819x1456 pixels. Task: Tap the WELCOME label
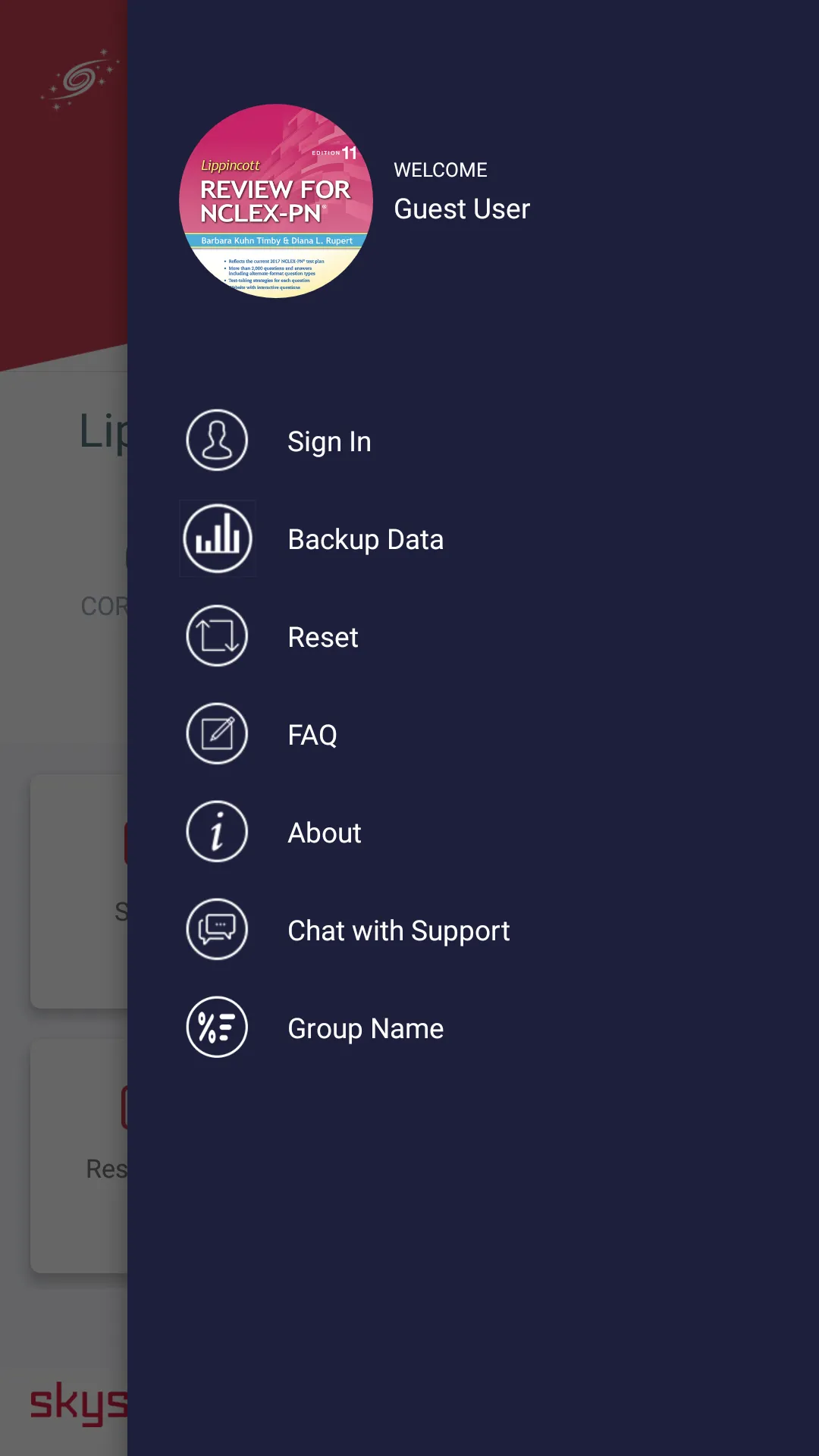(441, 170)
